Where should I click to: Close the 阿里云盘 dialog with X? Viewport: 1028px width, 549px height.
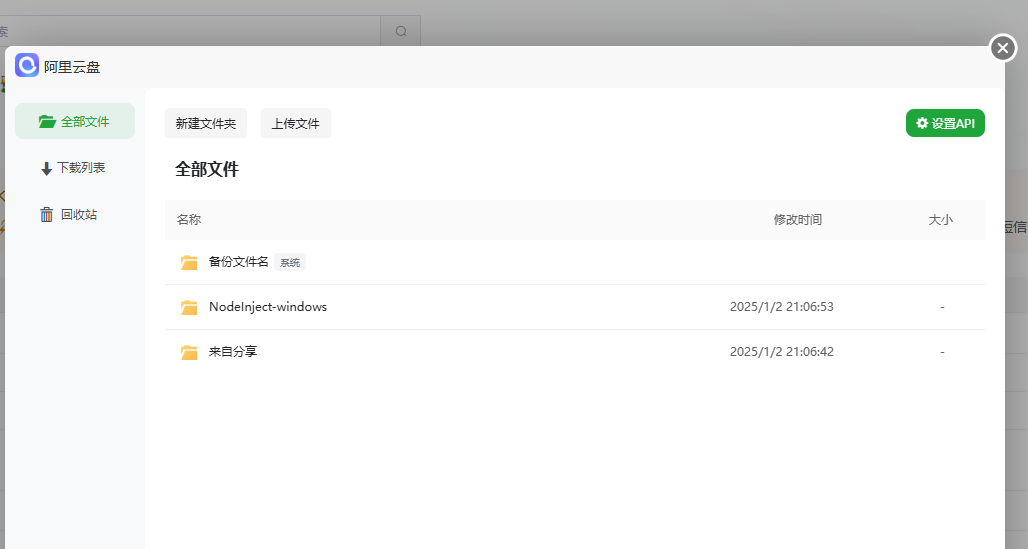tap(1002, 48)
